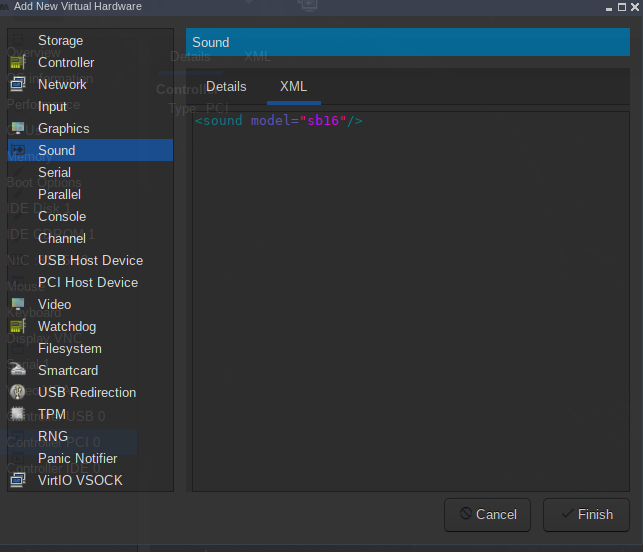643x552 pixels.
Task: Select USB Host Device entry
Action: (x=90, y=260)
